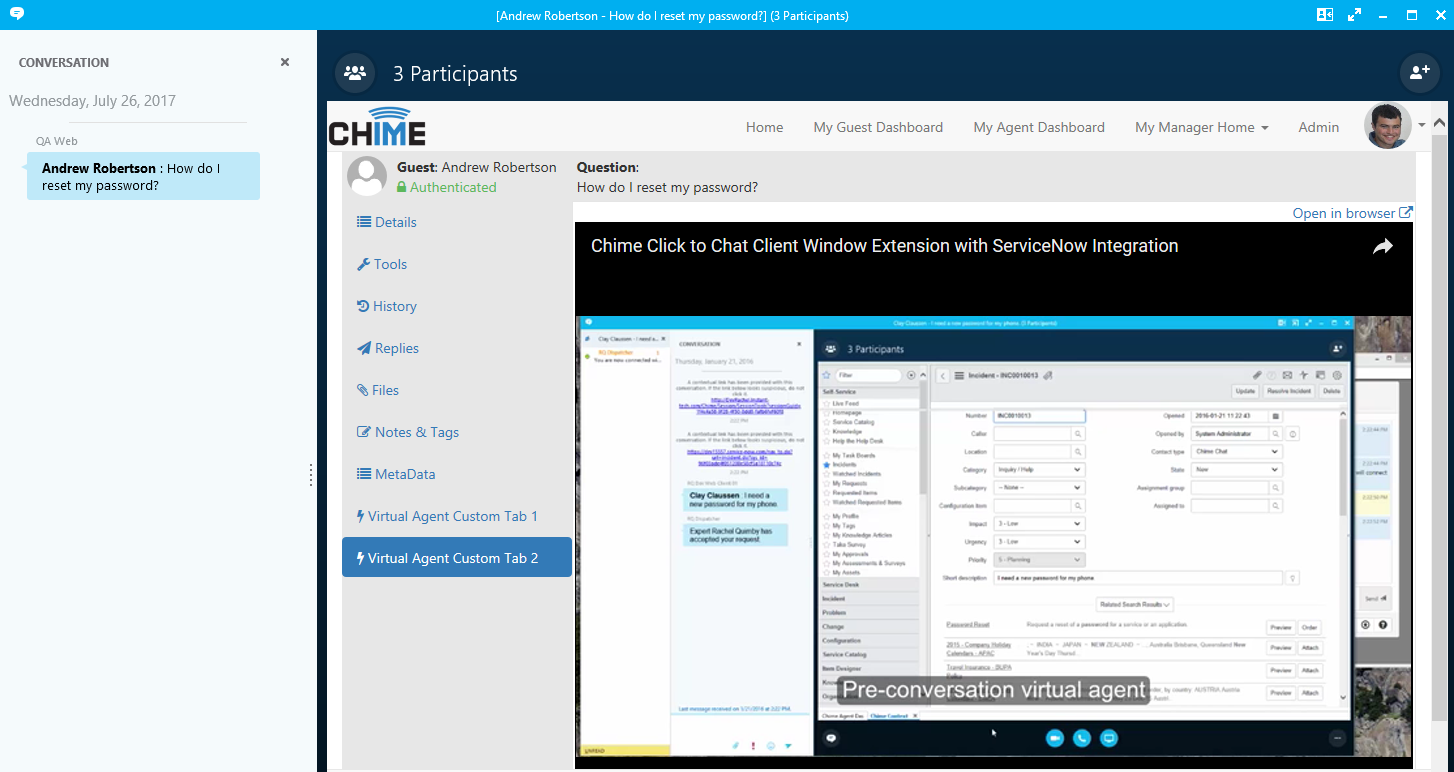This screenshot has width=1454, height=772.
Task: Click the Andrew Robertson chat message bubble
Action: click(x=143, y=176)
